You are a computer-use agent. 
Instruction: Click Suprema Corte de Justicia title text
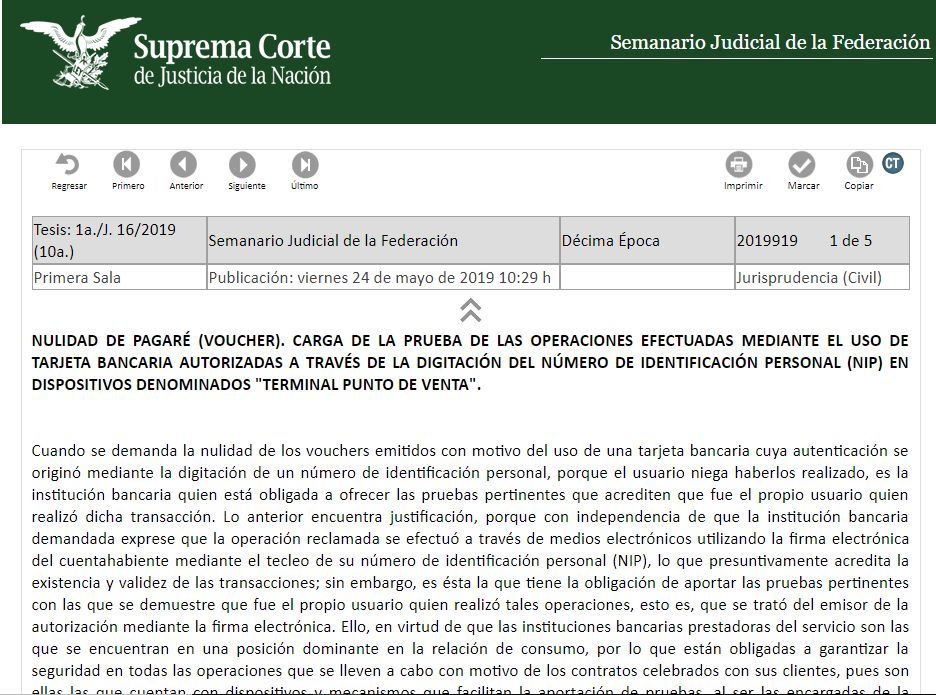click(232, 60)
